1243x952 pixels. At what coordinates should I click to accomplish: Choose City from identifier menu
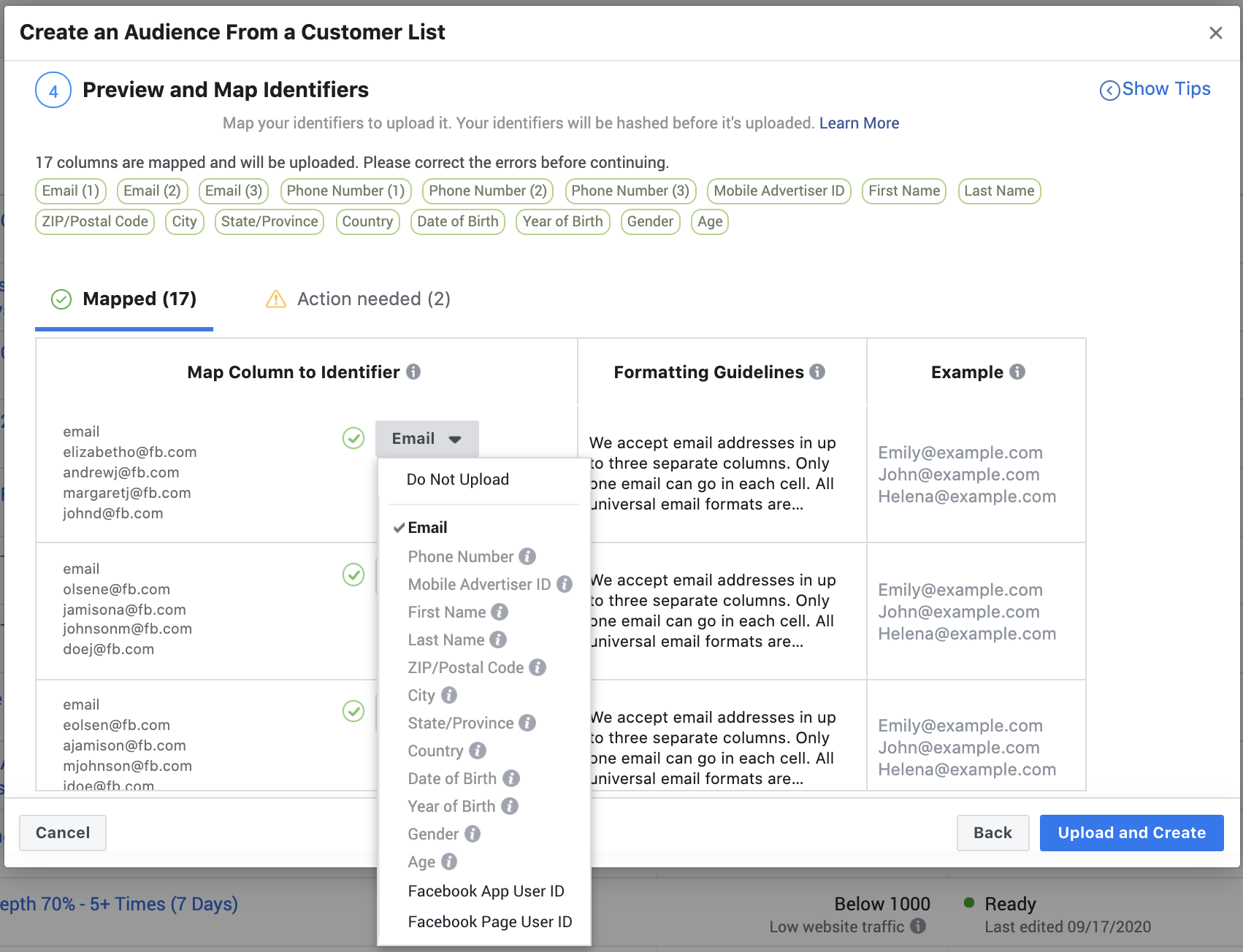[421, 695]
